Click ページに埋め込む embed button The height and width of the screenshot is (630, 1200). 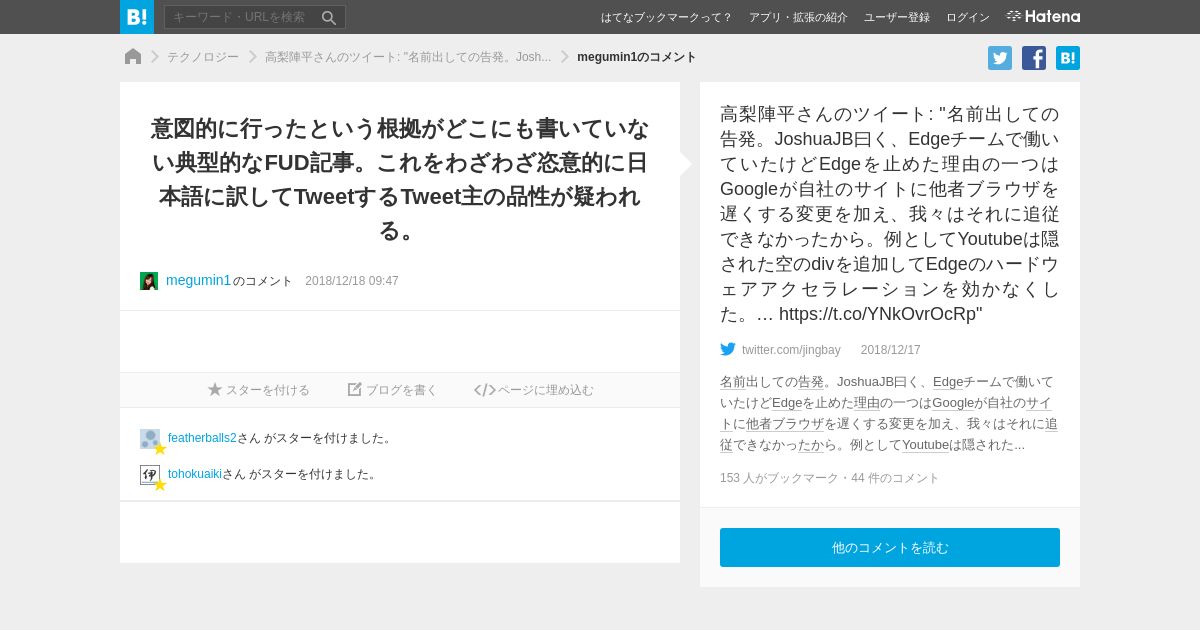point(534,390)
